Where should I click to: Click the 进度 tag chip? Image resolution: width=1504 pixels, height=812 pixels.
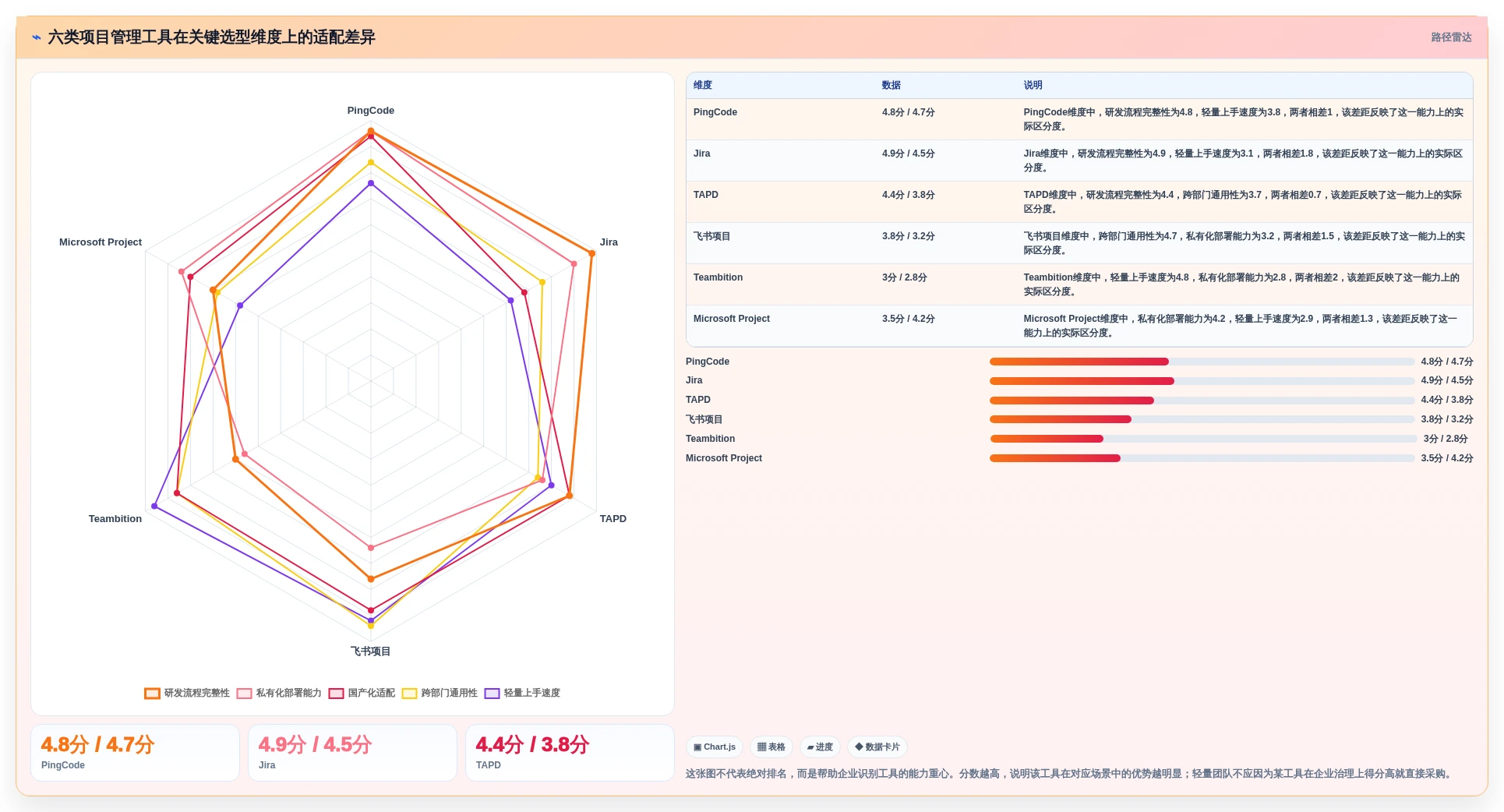click(820, 747)
